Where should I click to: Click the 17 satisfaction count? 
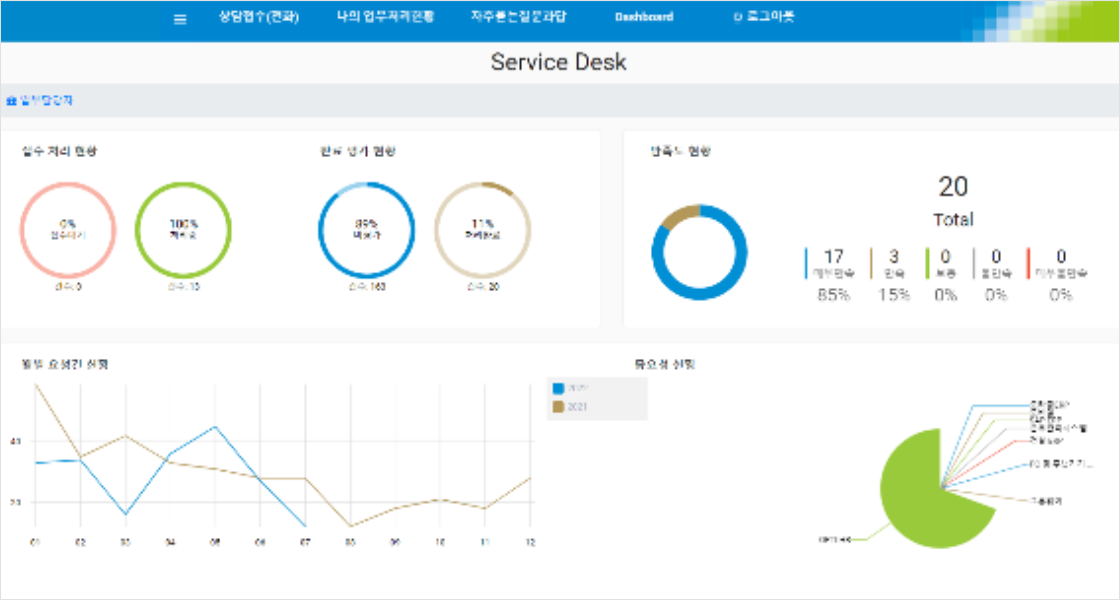point(834,257)
